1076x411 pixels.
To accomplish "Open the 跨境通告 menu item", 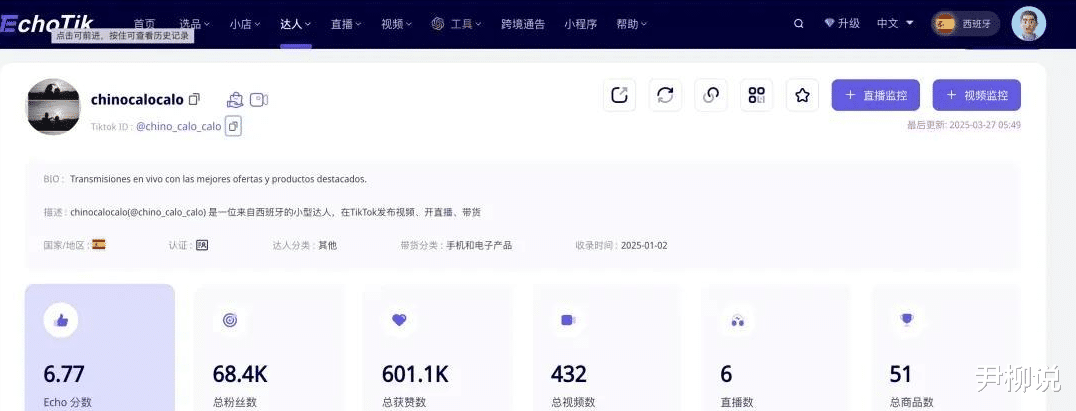I will click(x=523, y=24).
